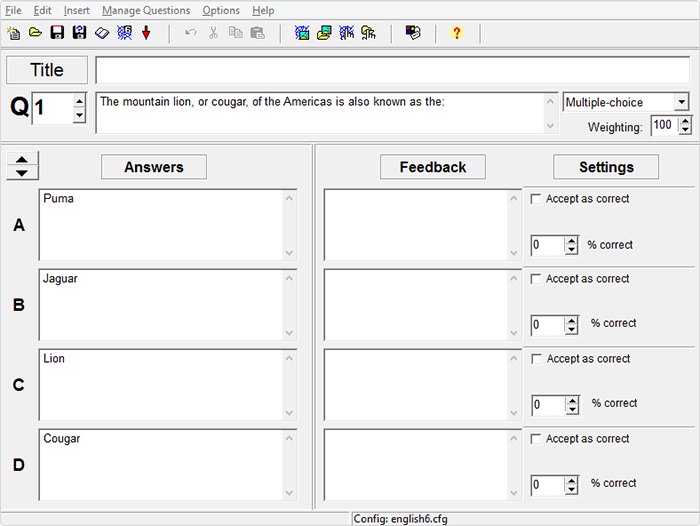
Task: Click the Copy toolbar icon
Action: coord(236,33)
